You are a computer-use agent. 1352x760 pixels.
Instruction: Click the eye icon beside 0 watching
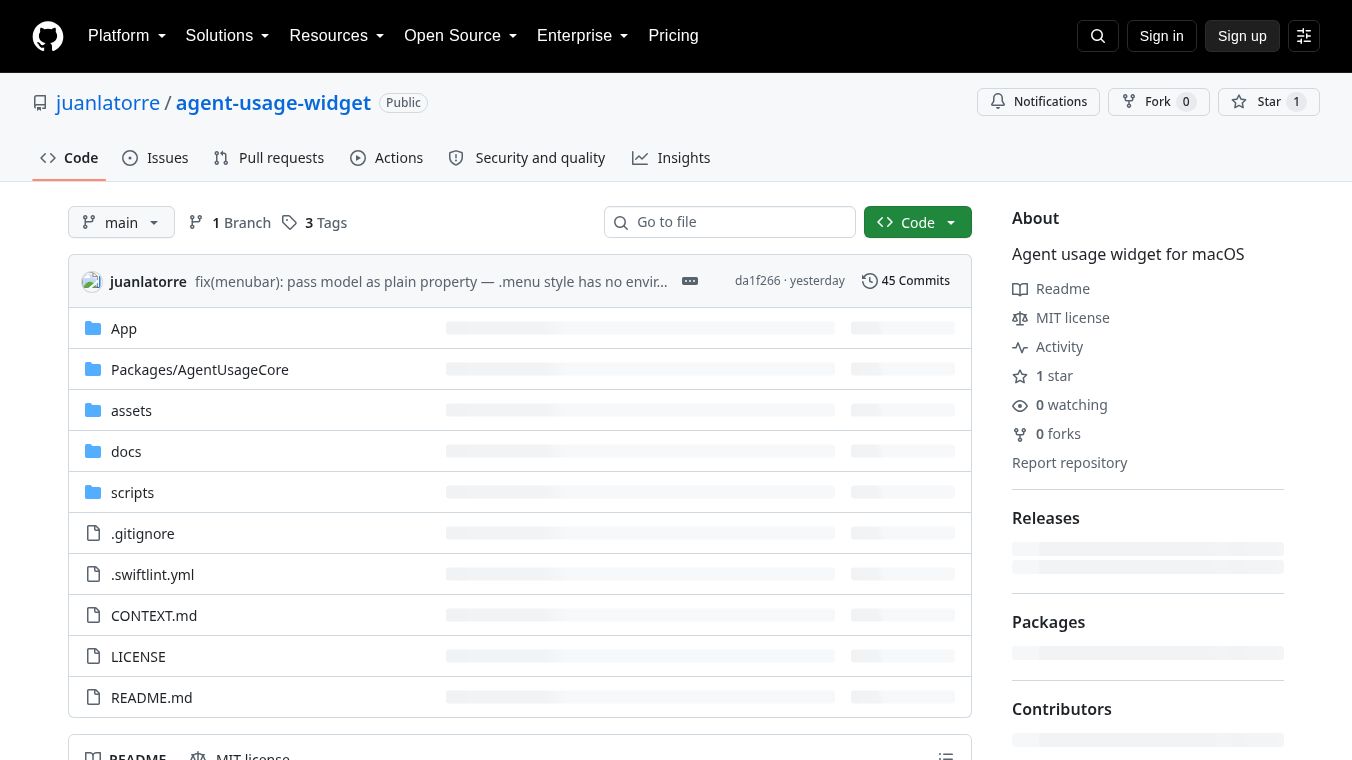pos(1020,405)
